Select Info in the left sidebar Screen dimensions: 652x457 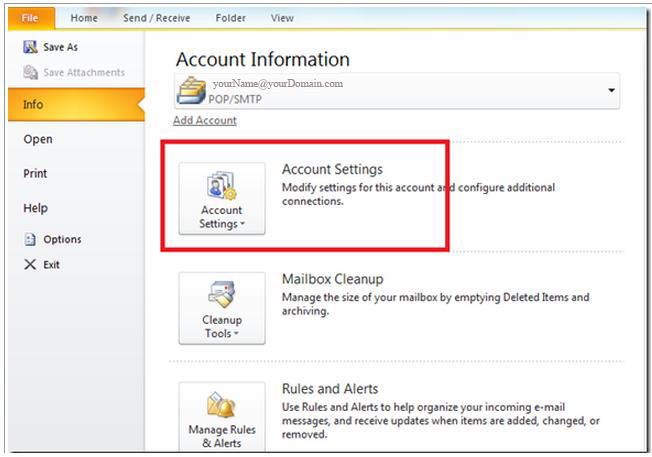point(76,104)
